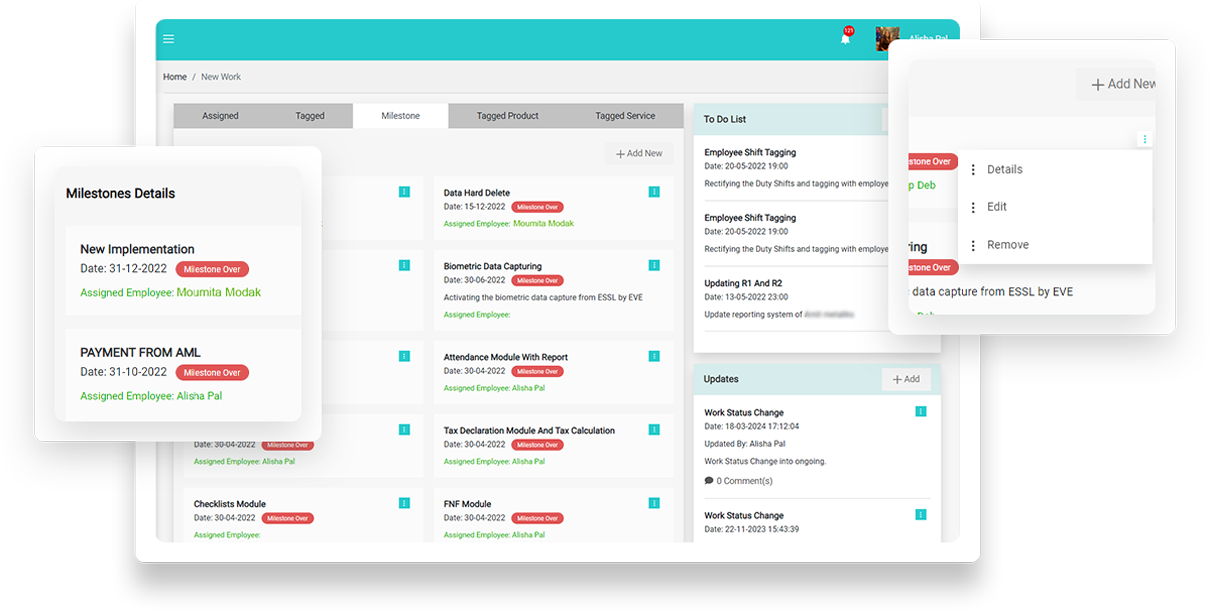Select Details from the popup menu
1210x611 pixels.
click(x=1004, y=170)
